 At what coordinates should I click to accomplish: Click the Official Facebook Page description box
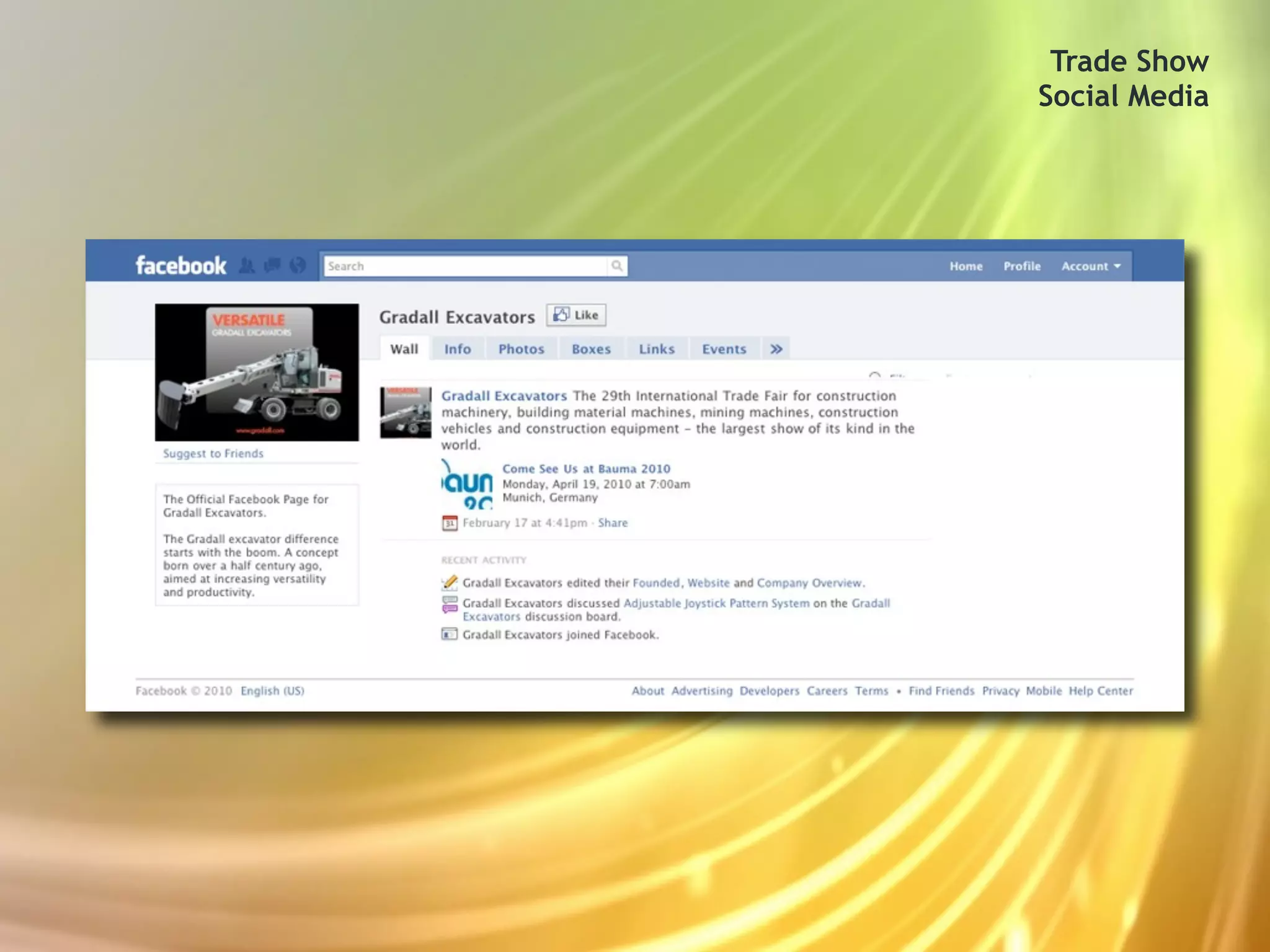click(257, 545)
